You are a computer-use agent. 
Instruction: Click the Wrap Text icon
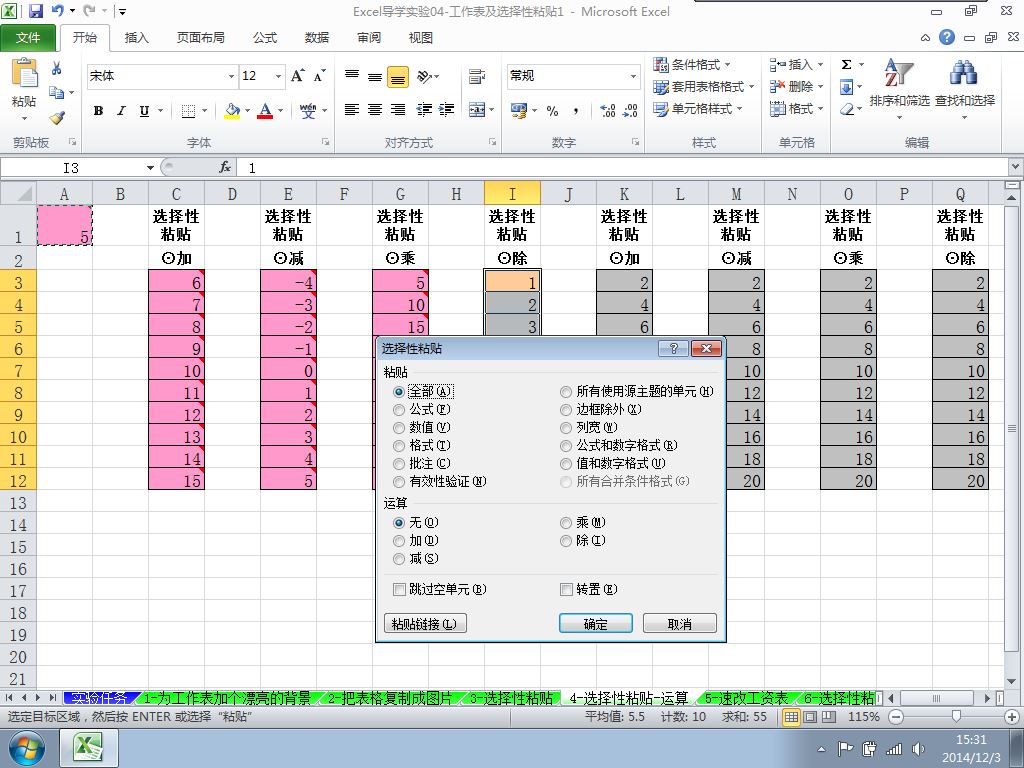477,76
